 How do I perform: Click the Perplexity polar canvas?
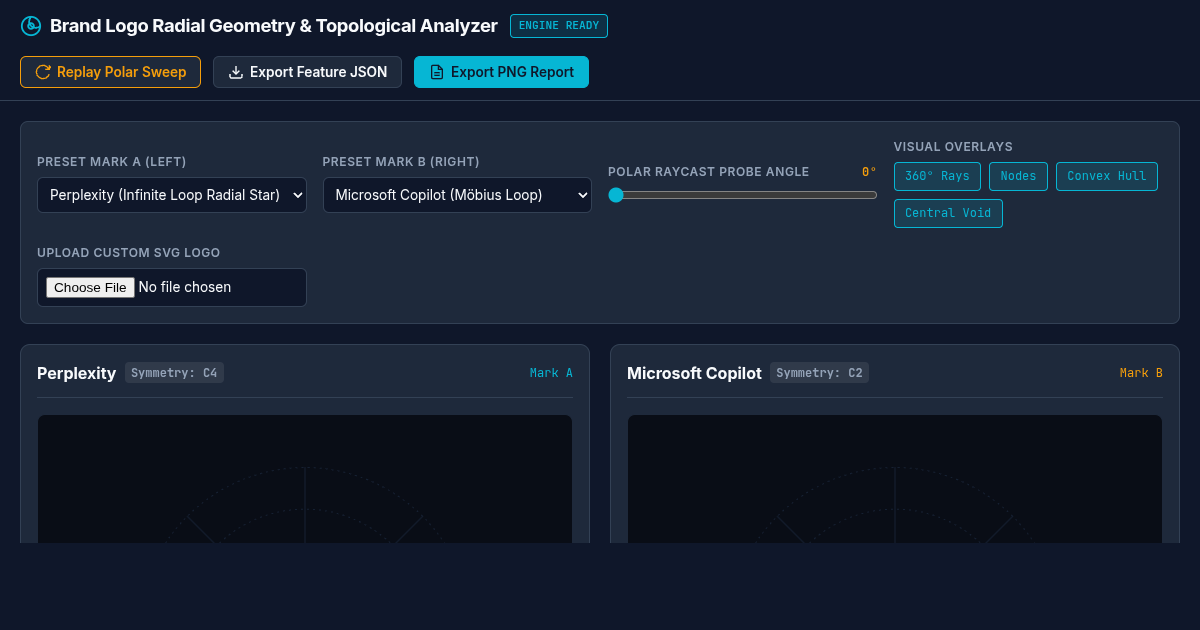click(305, 479)
